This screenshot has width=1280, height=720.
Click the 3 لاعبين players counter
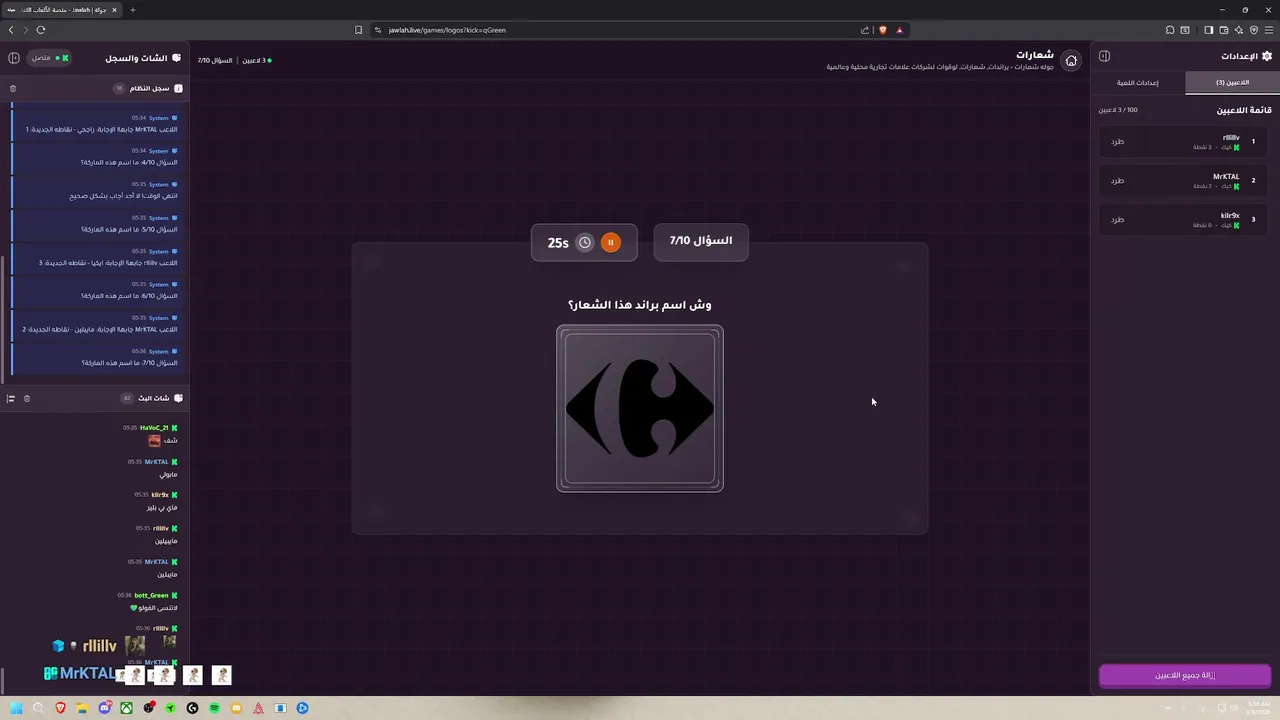(x=256, y=60)
